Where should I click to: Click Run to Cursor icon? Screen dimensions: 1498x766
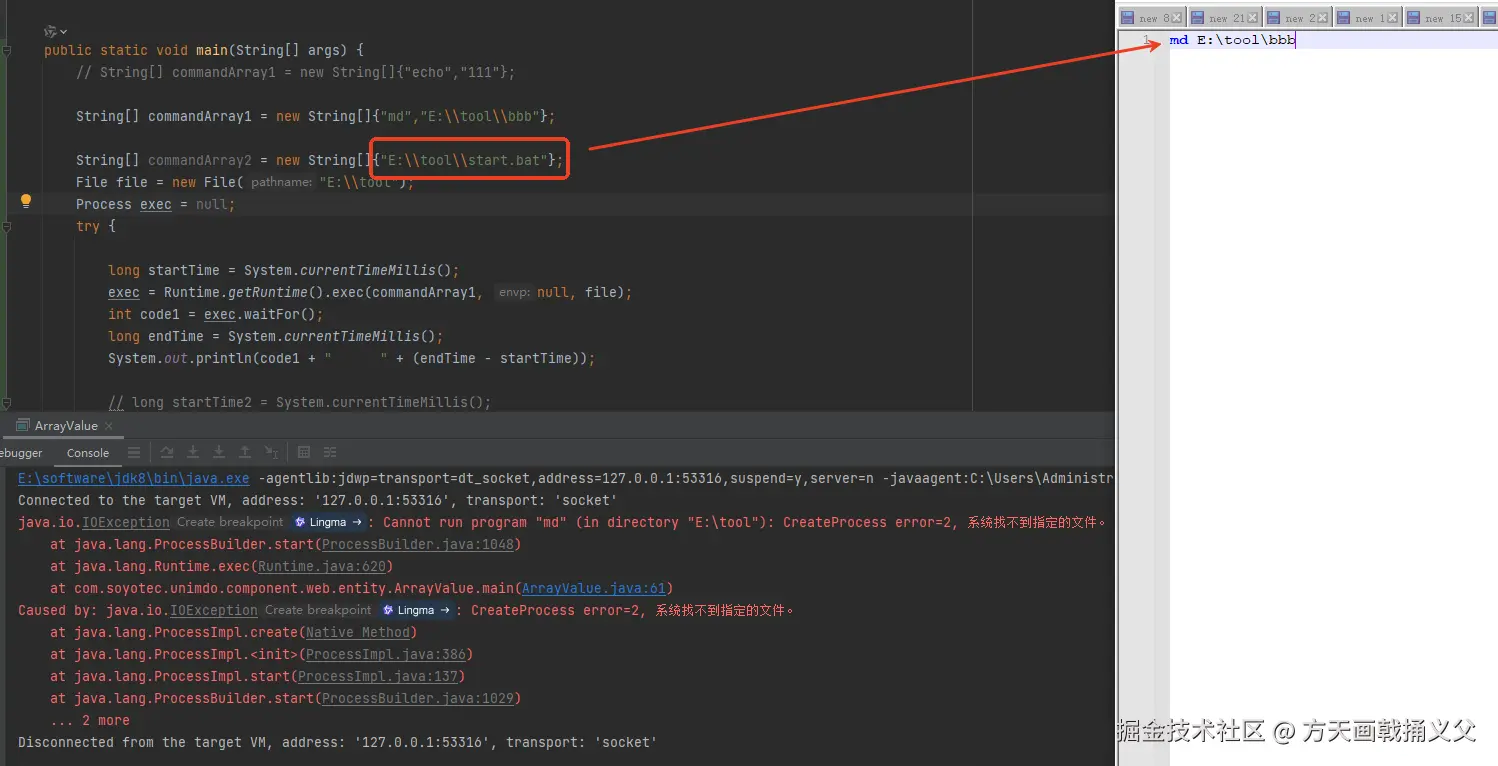tap(271, 452)
